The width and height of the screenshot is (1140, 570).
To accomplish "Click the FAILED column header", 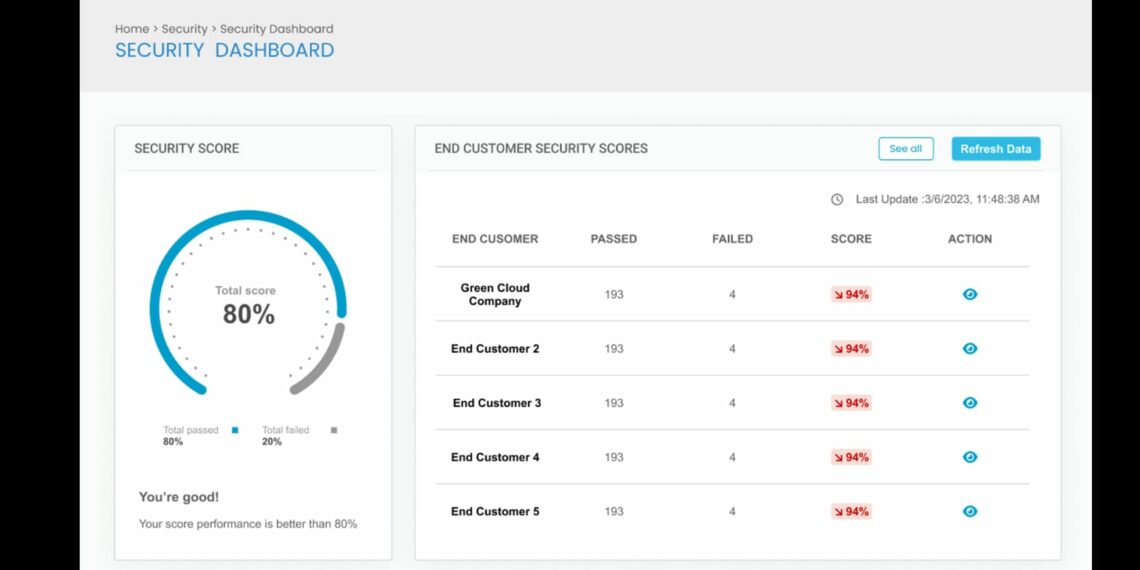I will 732,239.
